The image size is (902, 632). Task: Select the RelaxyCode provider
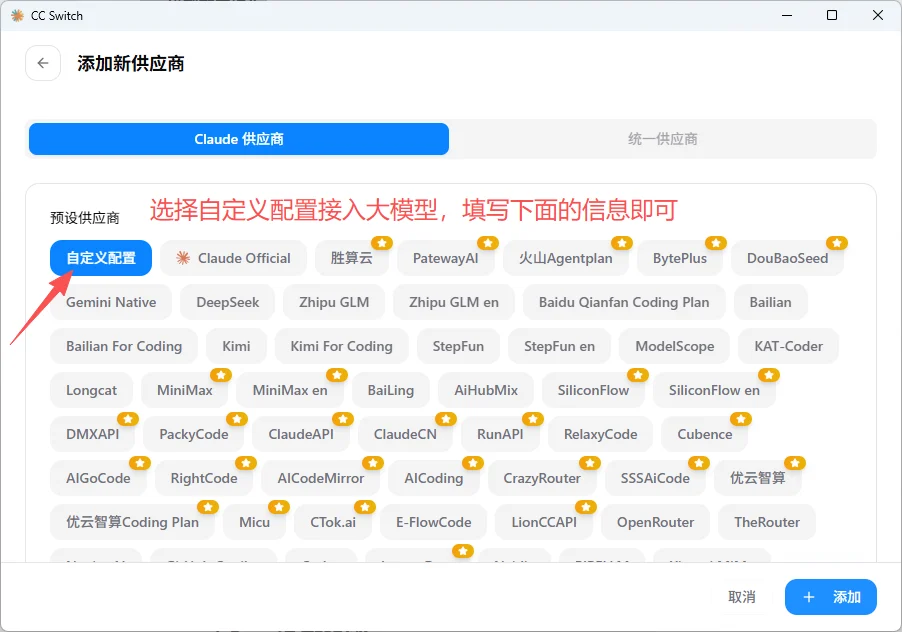601,434
